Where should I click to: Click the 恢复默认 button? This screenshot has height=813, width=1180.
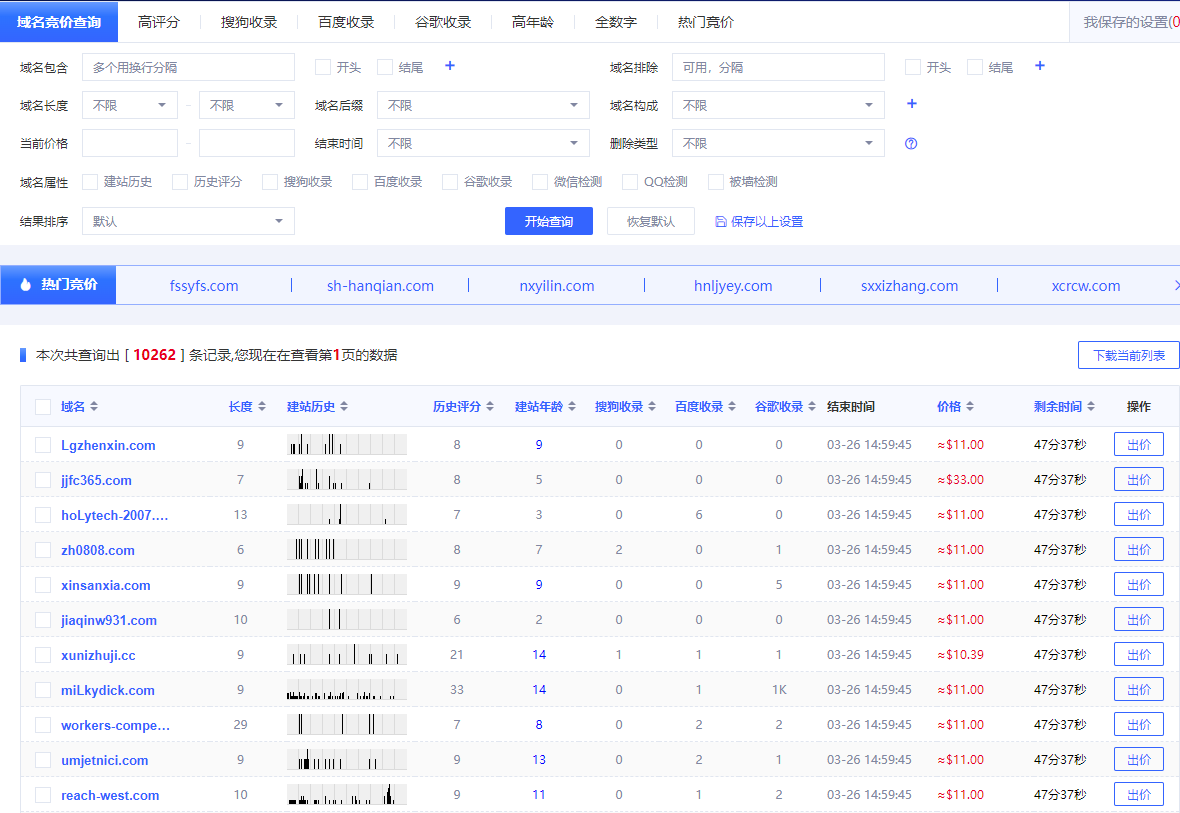tap(651, 221)
